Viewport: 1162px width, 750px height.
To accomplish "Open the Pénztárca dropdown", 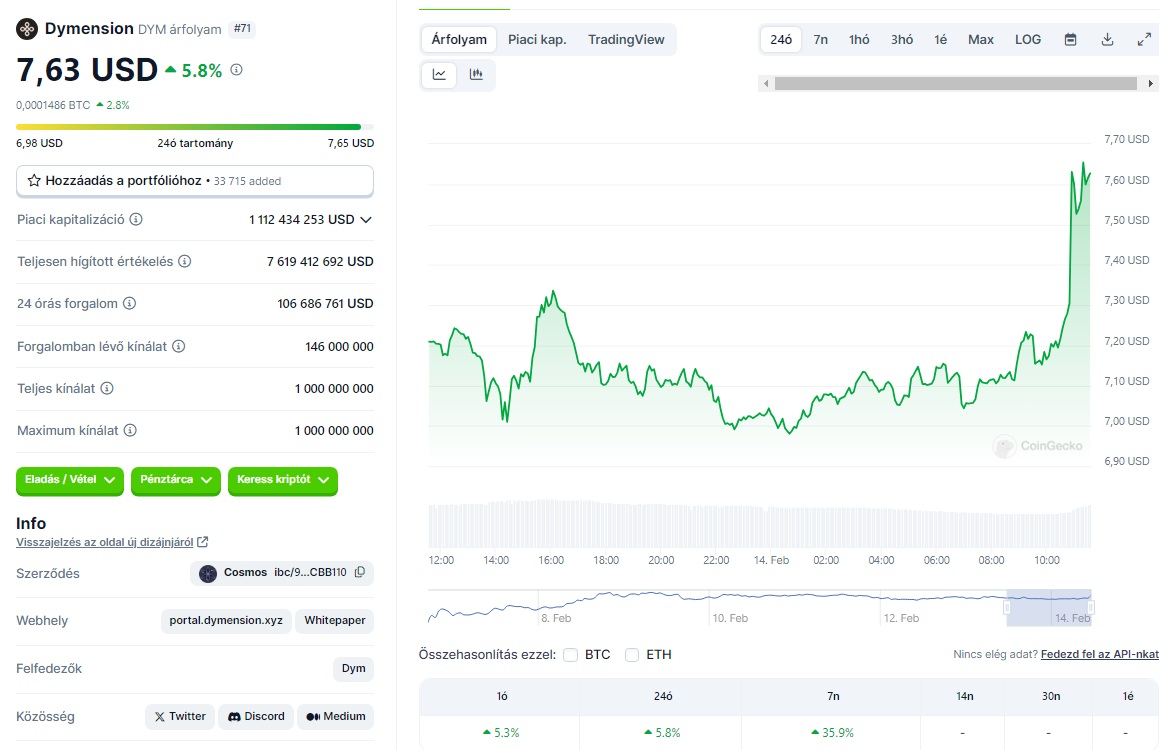I will coord(176,479).
